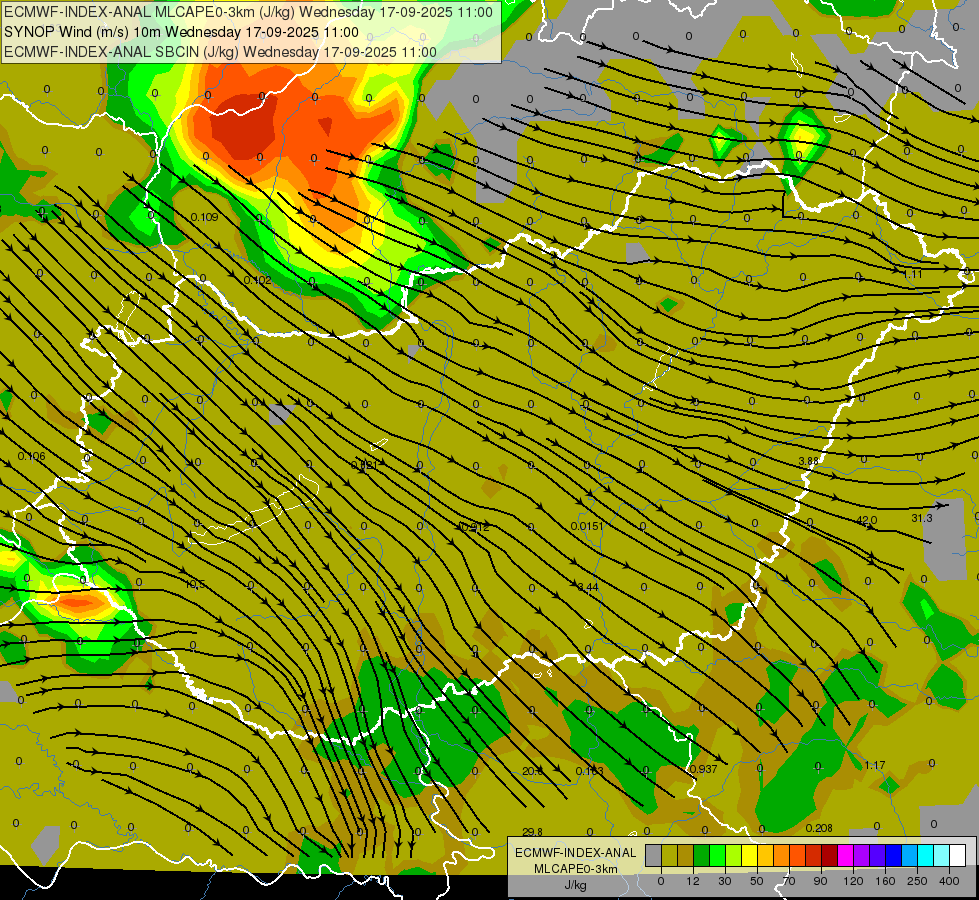Click the 0.106 value on the map
979x900 pixels.
tap(31, 456)
